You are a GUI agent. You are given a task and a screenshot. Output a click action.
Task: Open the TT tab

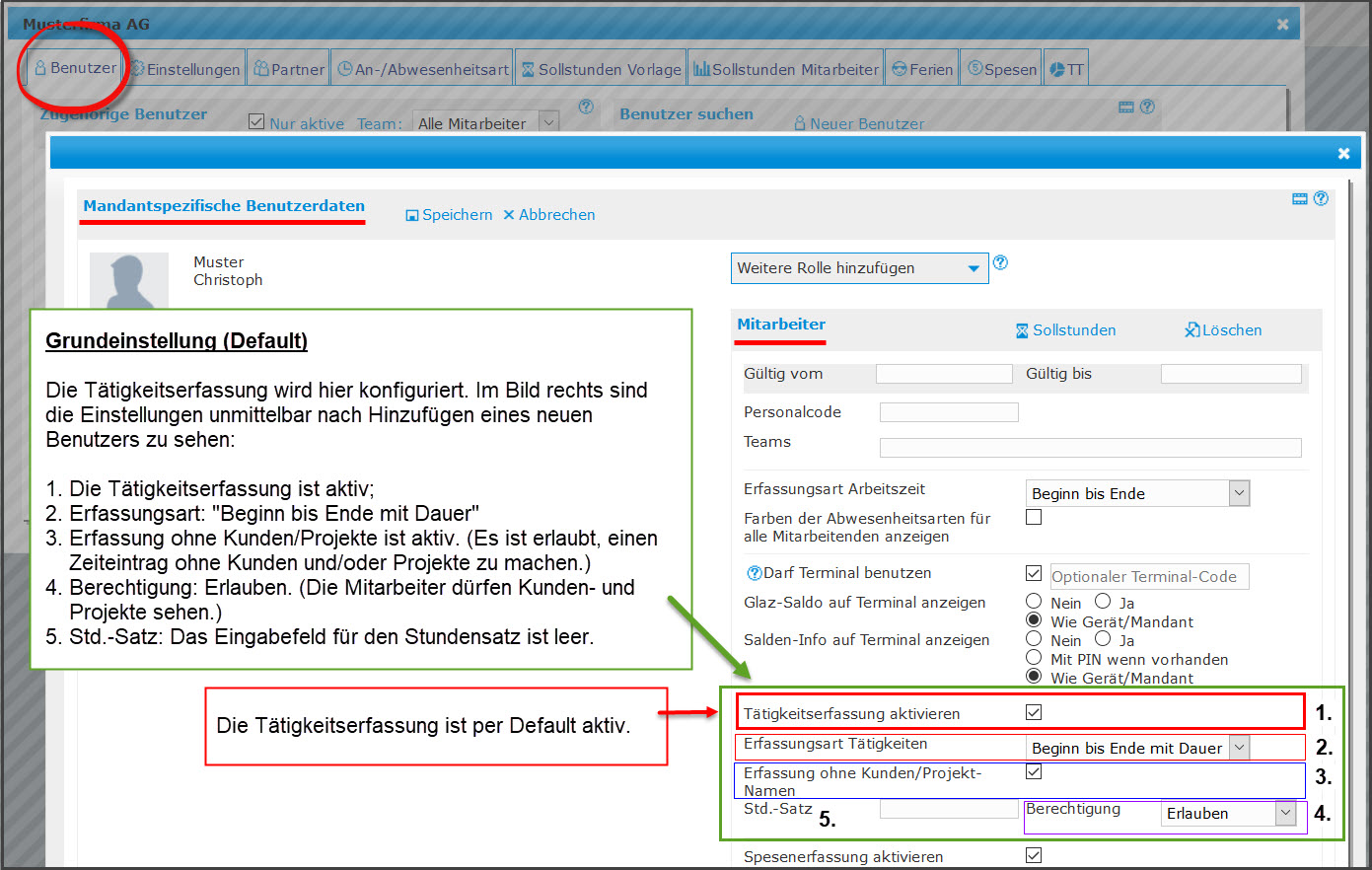1066,69
